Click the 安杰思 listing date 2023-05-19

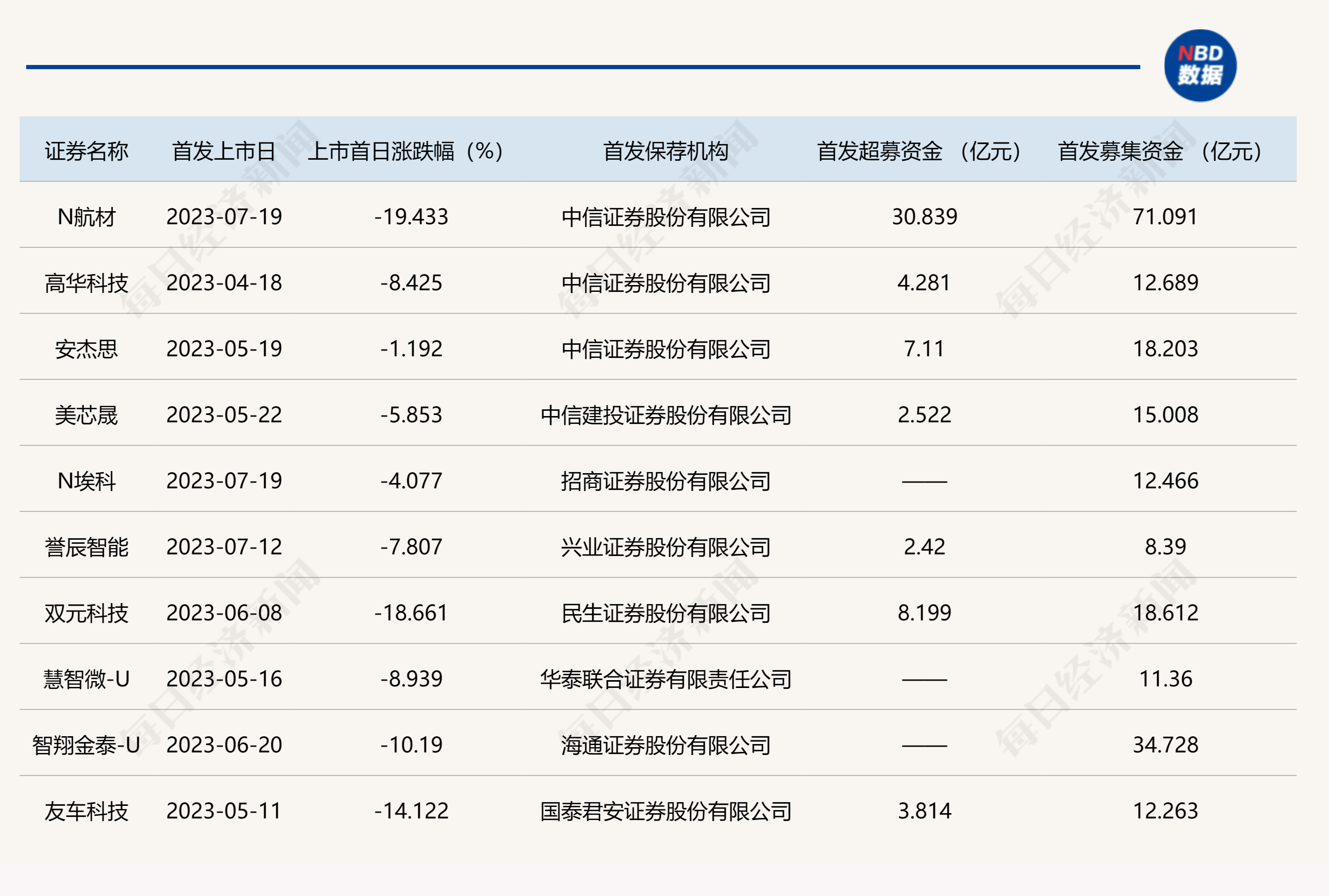pyautogui.click(x=224, y=348)
